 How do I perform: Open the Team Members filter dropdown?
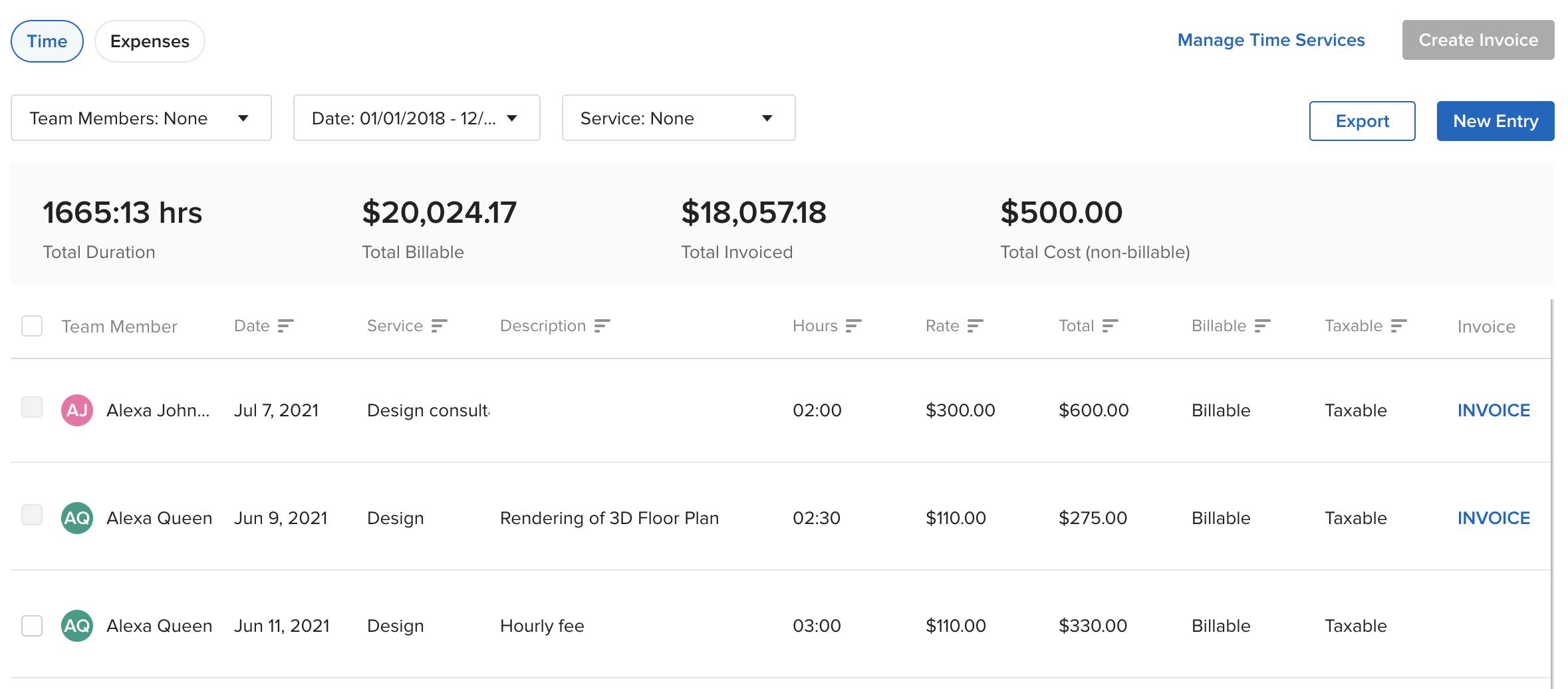[x=141, y=118]
